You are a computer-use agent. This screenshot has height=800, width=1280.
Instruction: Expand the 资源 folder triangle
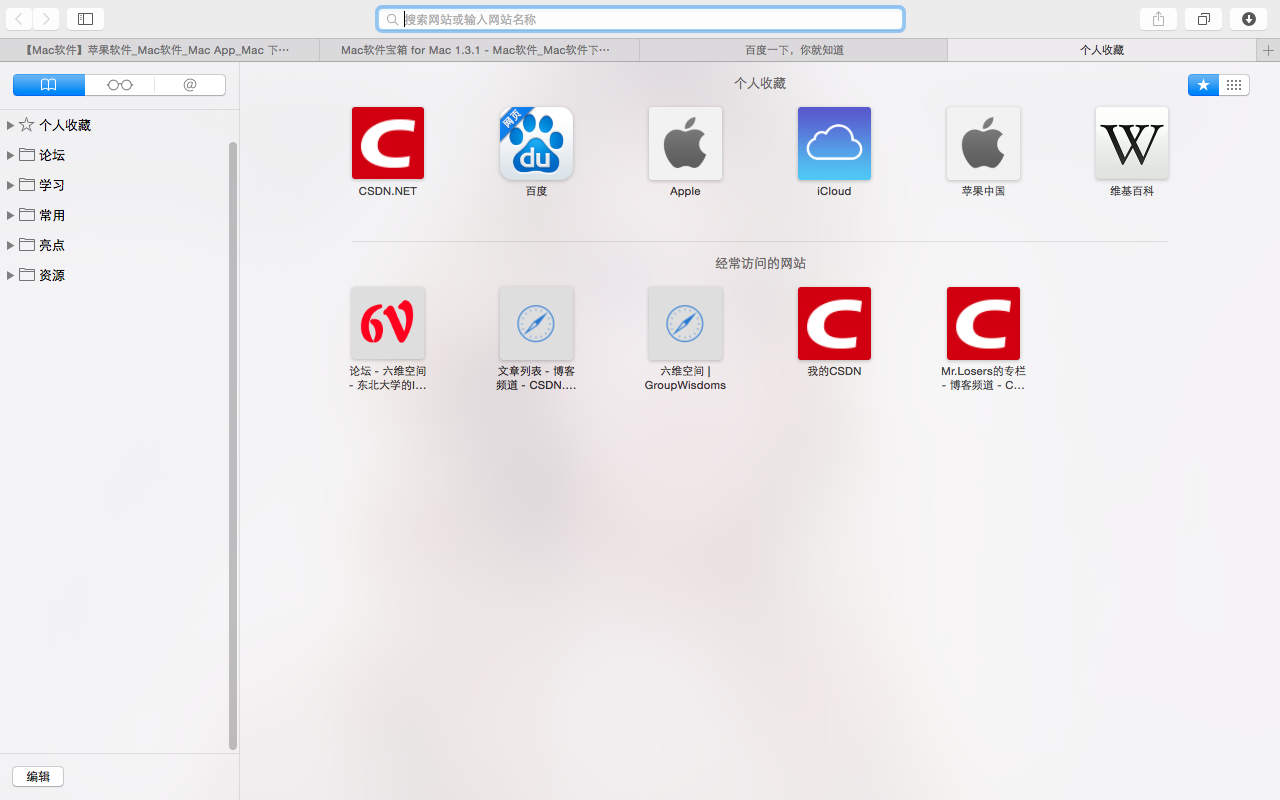coord(10,275)
